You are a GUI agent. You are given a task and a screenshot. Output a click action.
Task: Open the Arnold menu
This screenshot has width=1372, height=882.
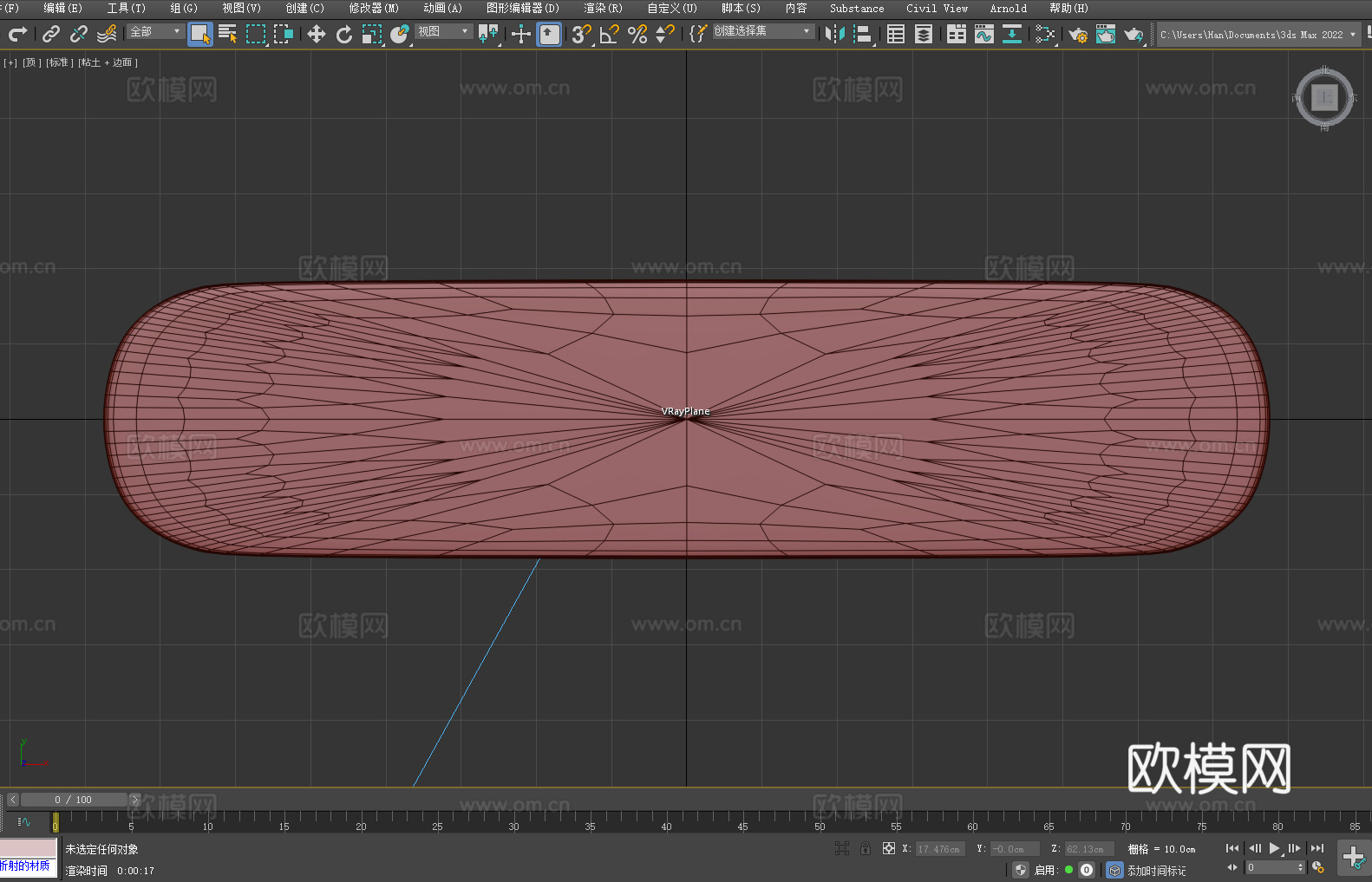click(1008, 8)
